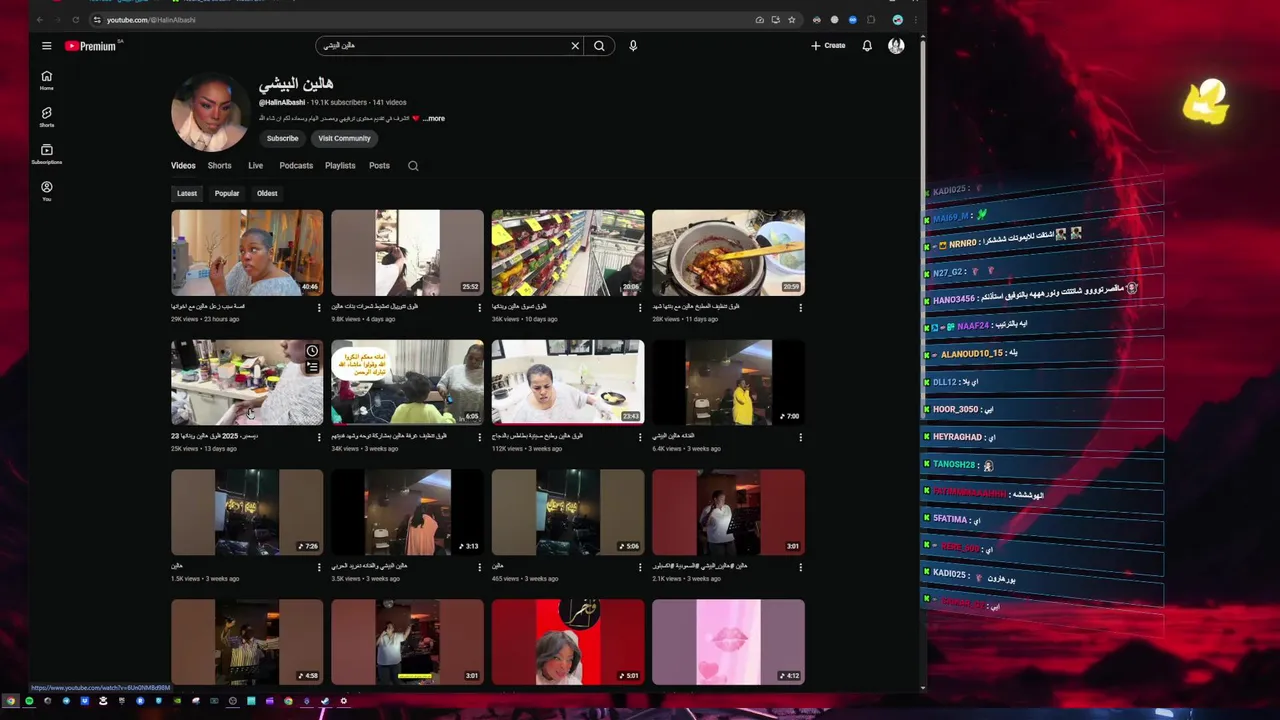Open options menu for the 25:52 video

pos(479,308)
